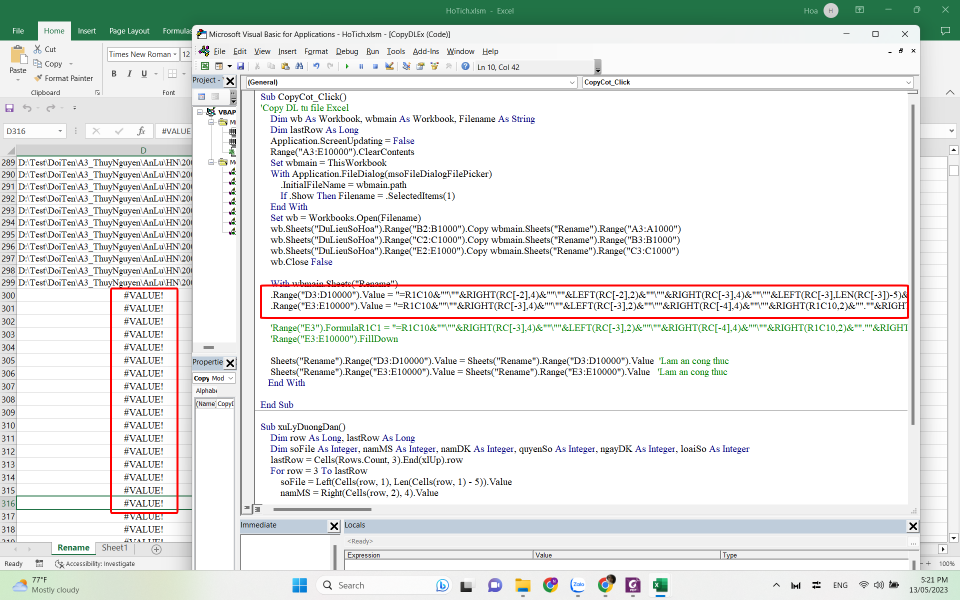
Task: Open VBA help question mark icon
Action: point(465,67)
